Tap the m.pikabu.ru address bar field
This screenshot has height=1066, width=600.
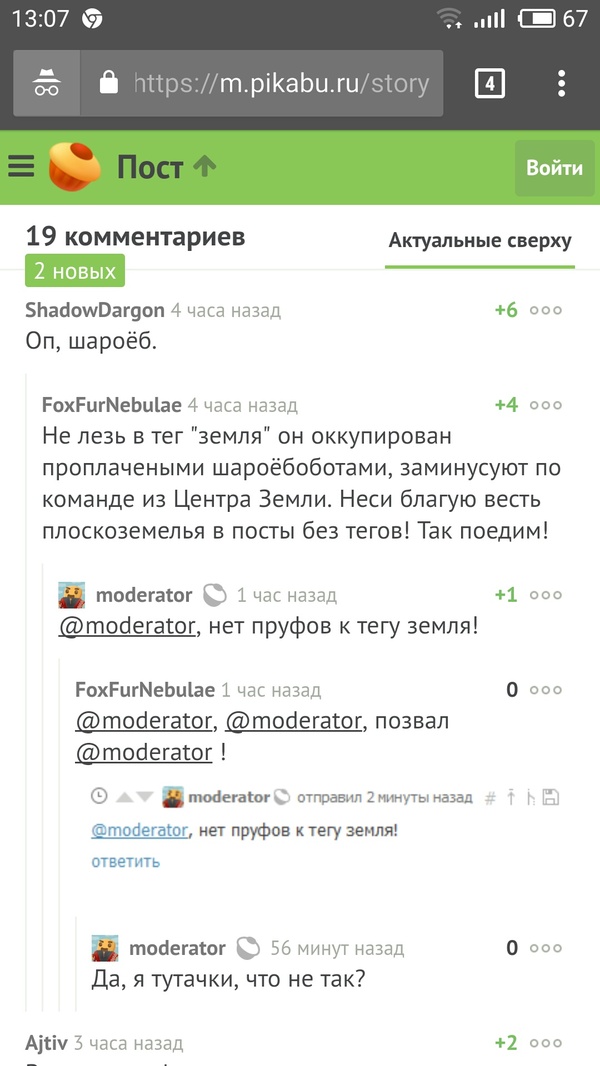(x=280, y=83)
